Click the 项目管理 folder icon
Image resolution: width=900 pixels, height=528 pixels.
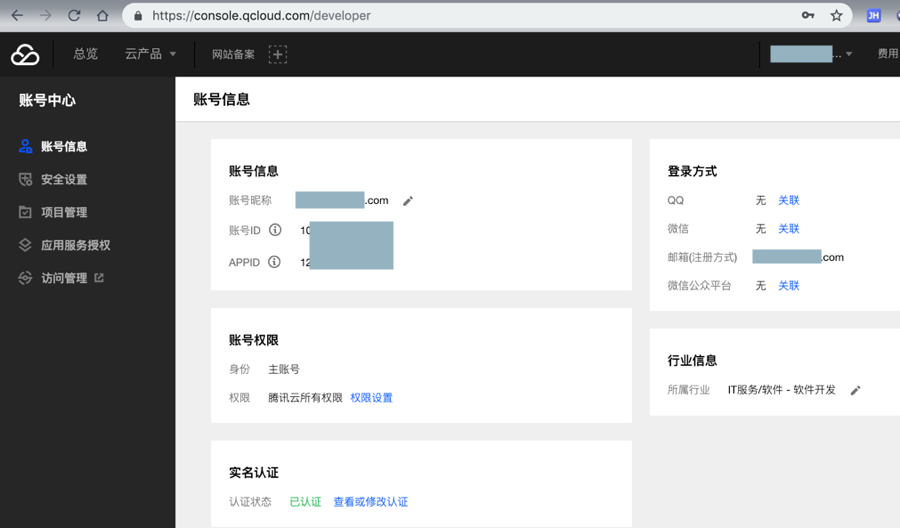click(x=25, y=212)
